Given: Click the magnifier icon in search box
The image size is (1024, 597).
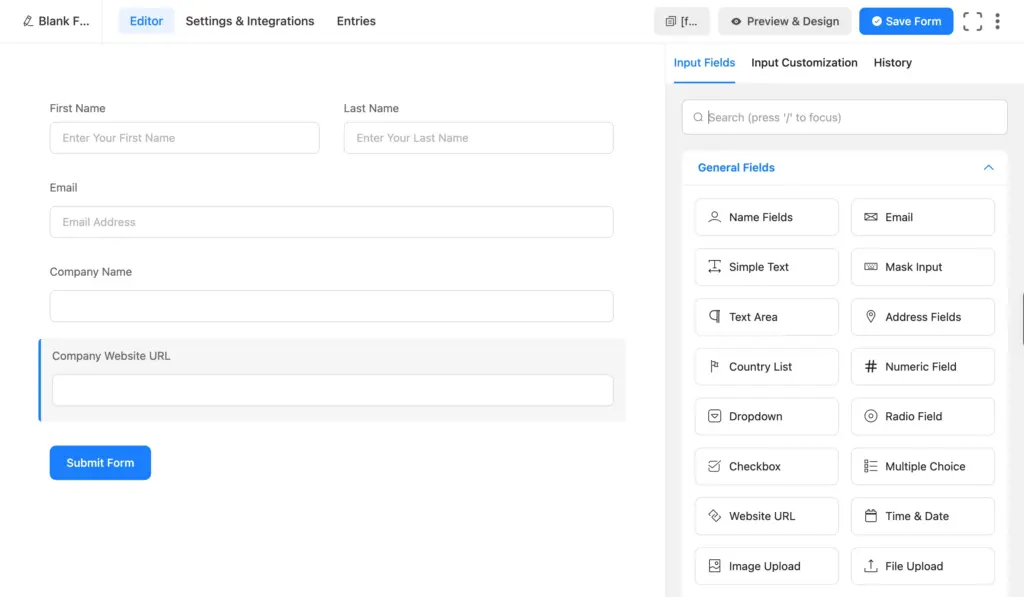Looking at the screenshot, I should pyautogui.click(x=698, y=118).
